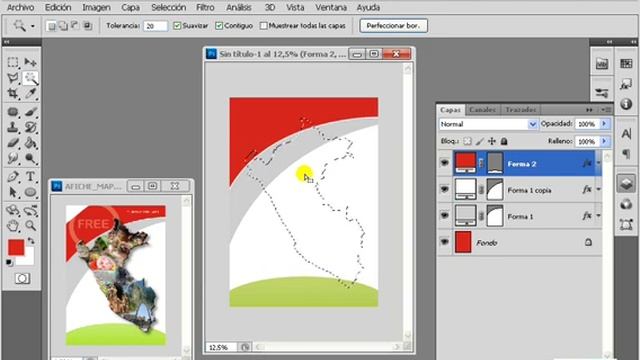640x360 pixels.
Task: Open the Filtro menu
Action: click(205, 7)
